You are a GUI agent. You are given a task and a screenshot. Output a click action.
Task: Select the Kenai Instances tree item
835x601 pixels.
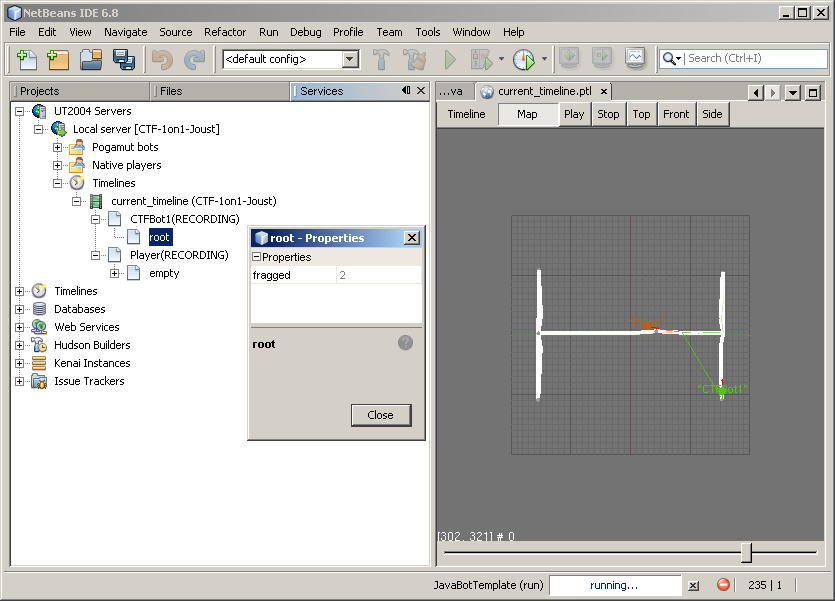click(x=92, y=363)
